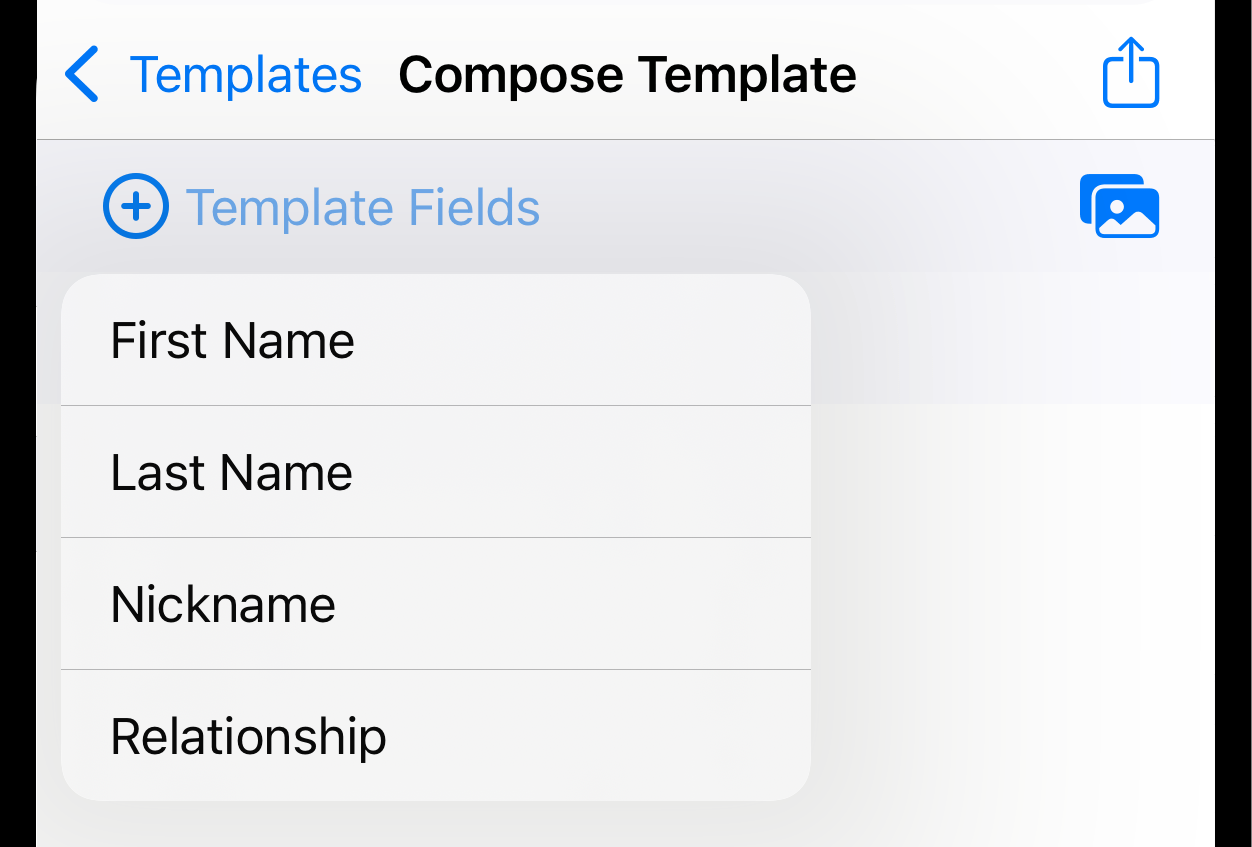Add Nickname placeholder to the template
Image resolution: width=1252 pixels, height=847 pixels.
coord(436,604)
